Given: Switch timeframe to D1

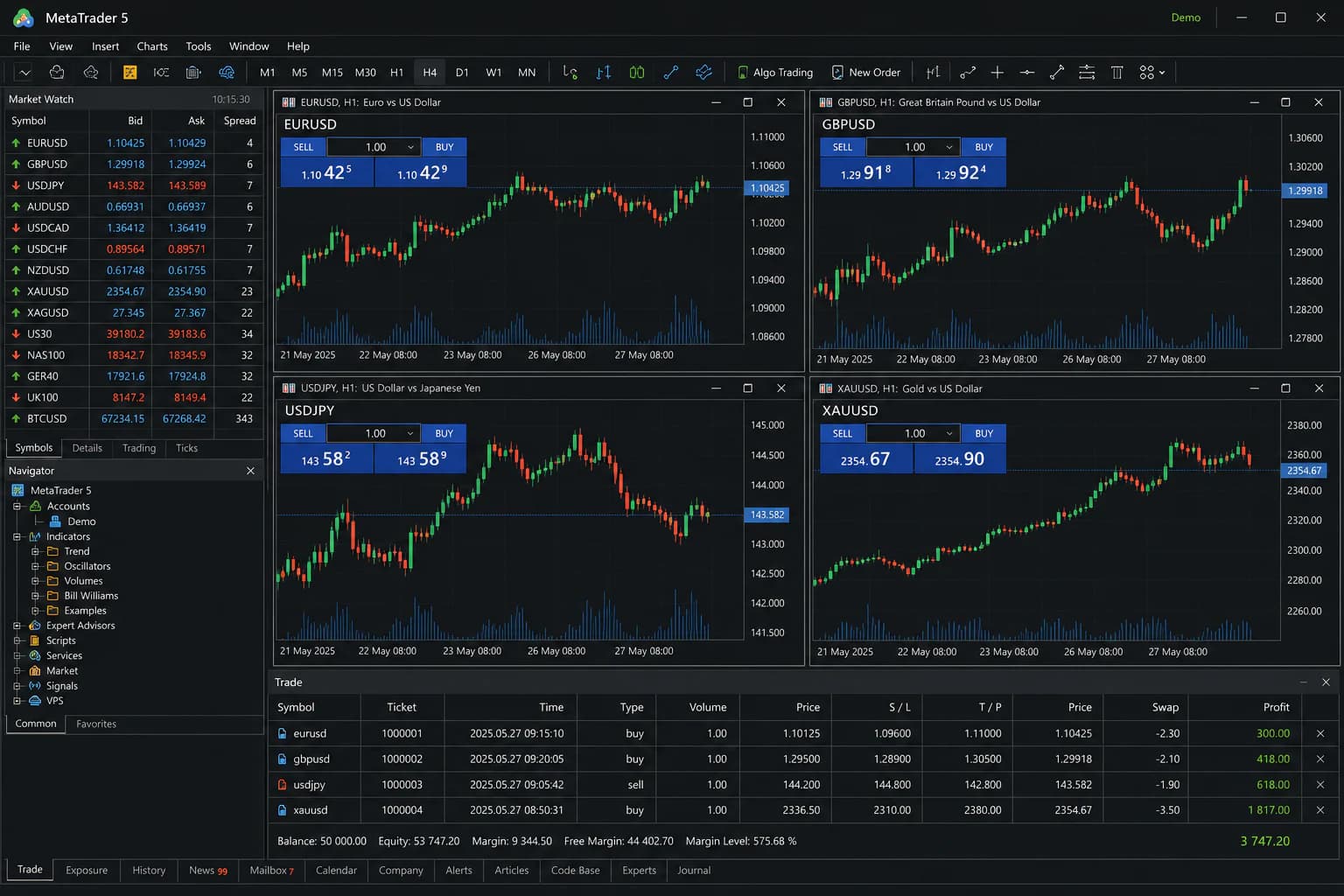Looking at the screenshot, I should coord(462,73).
